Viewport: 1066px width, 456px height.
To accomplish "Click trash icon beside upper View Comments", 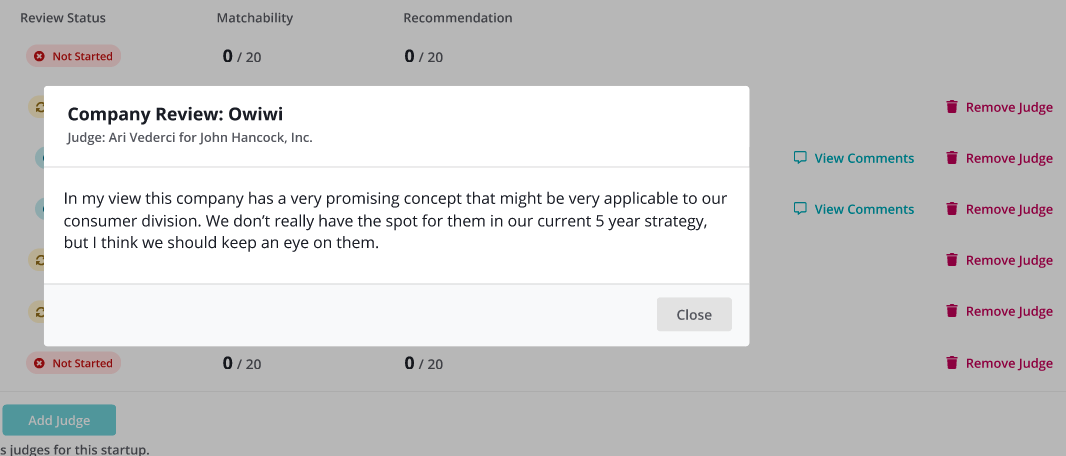I will pyautogui.click(x=952, y=158).
